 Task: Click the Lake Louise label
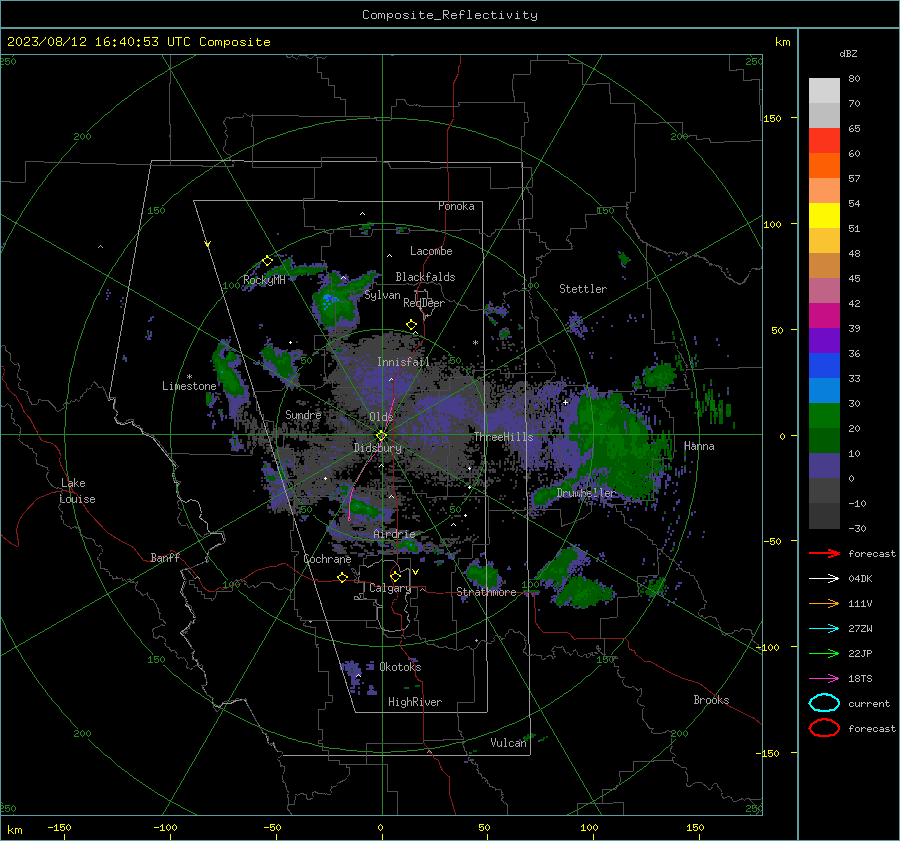click(77, 491)
